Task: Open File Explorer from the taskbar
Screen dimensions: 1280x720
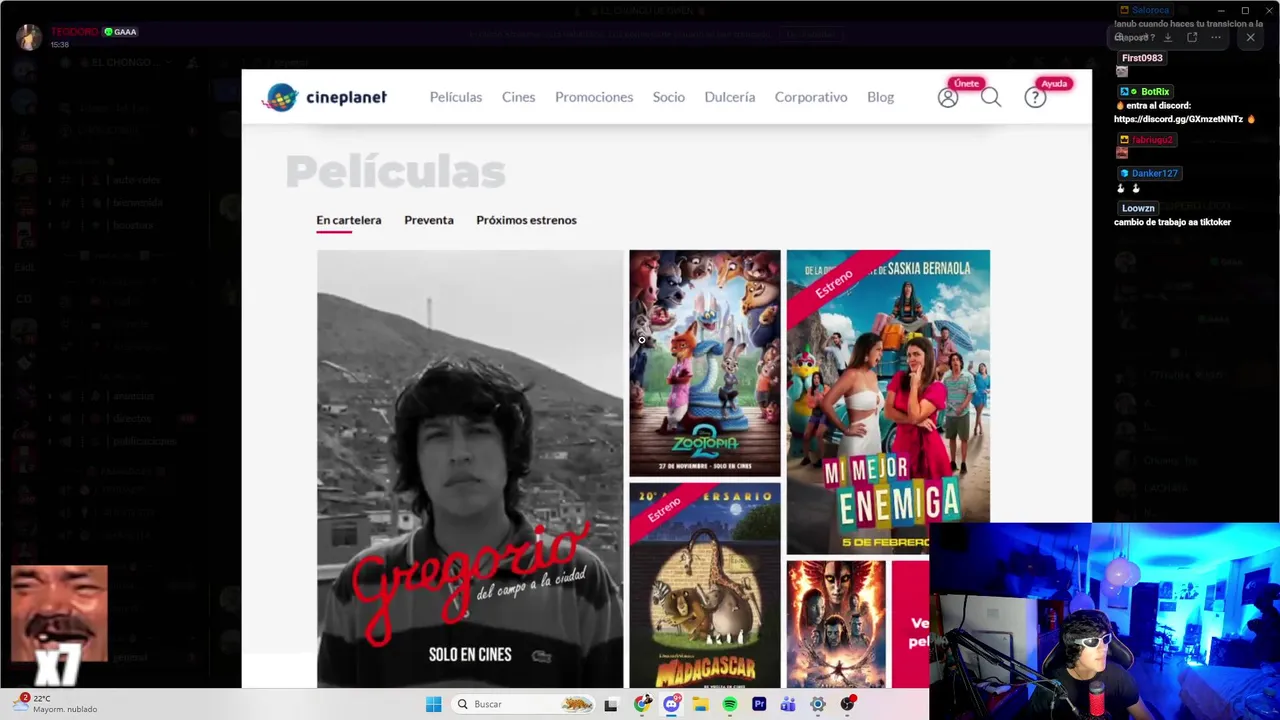Action: (x=700, y=704)
